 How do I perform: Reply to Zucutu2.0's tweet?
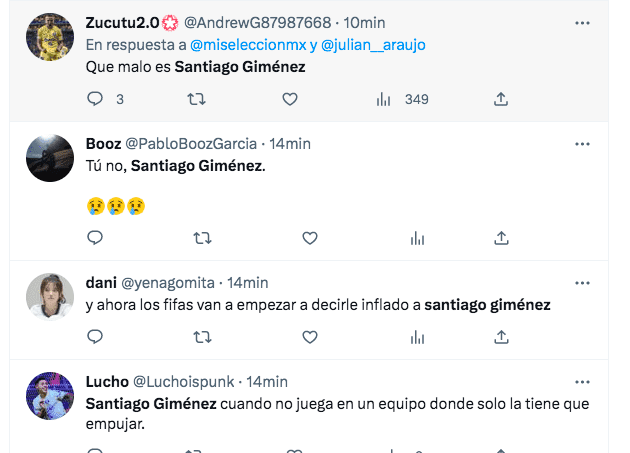click(x=96, y=99)
